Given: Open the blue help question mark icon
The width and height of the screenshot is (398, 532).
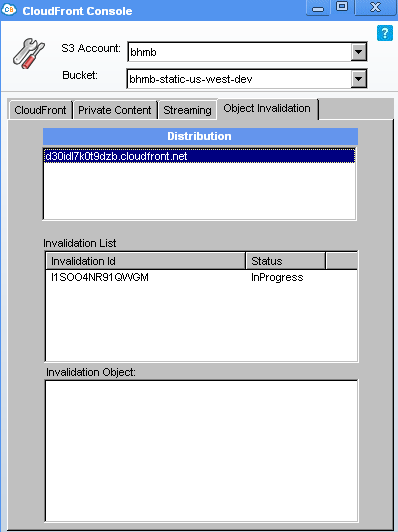Looking at the screenshot, I should pyautogui.click(x=385, y=33).
